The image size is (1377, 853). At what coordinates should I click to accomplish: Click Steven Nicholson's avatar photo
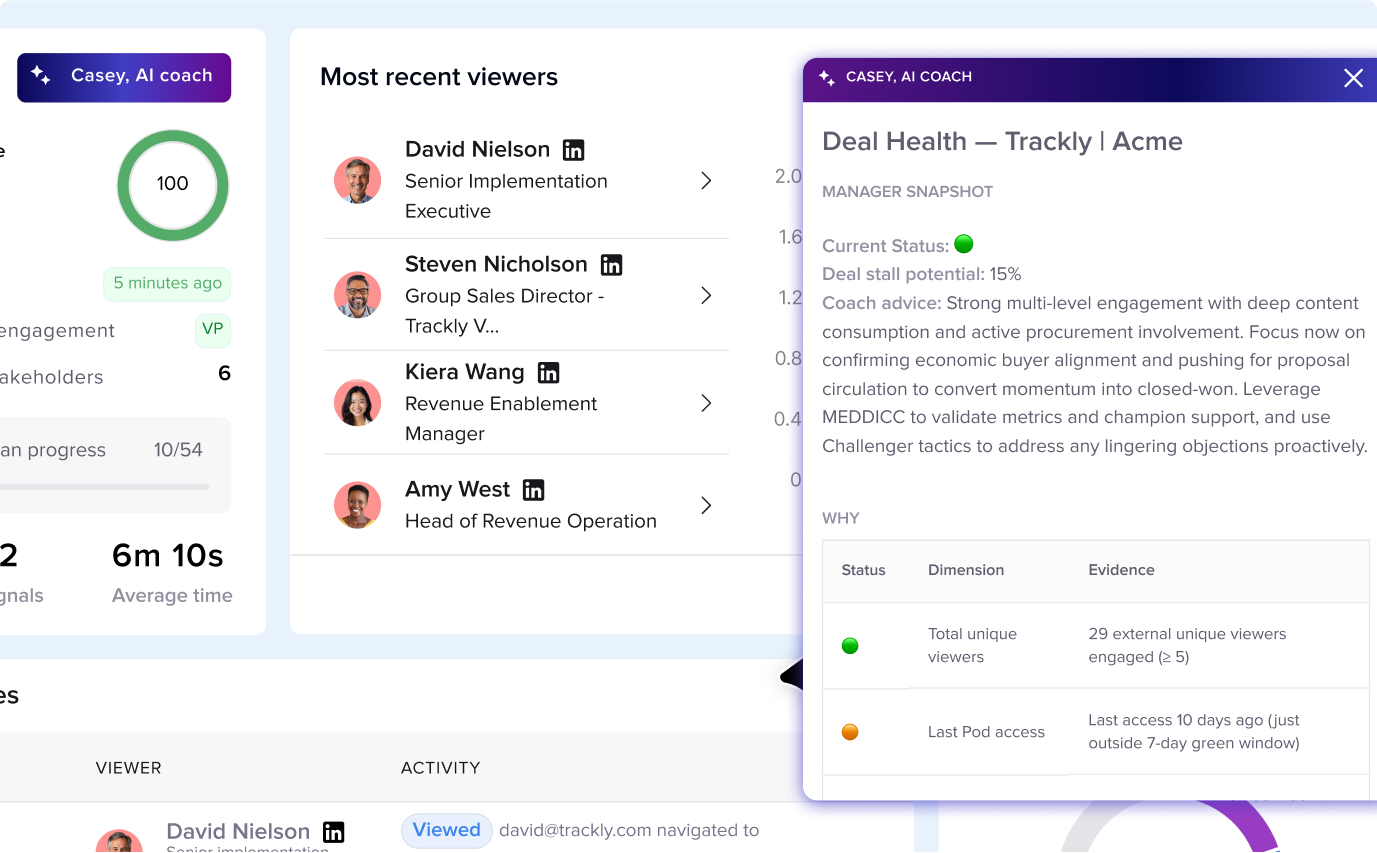click(x=357, y=295)
